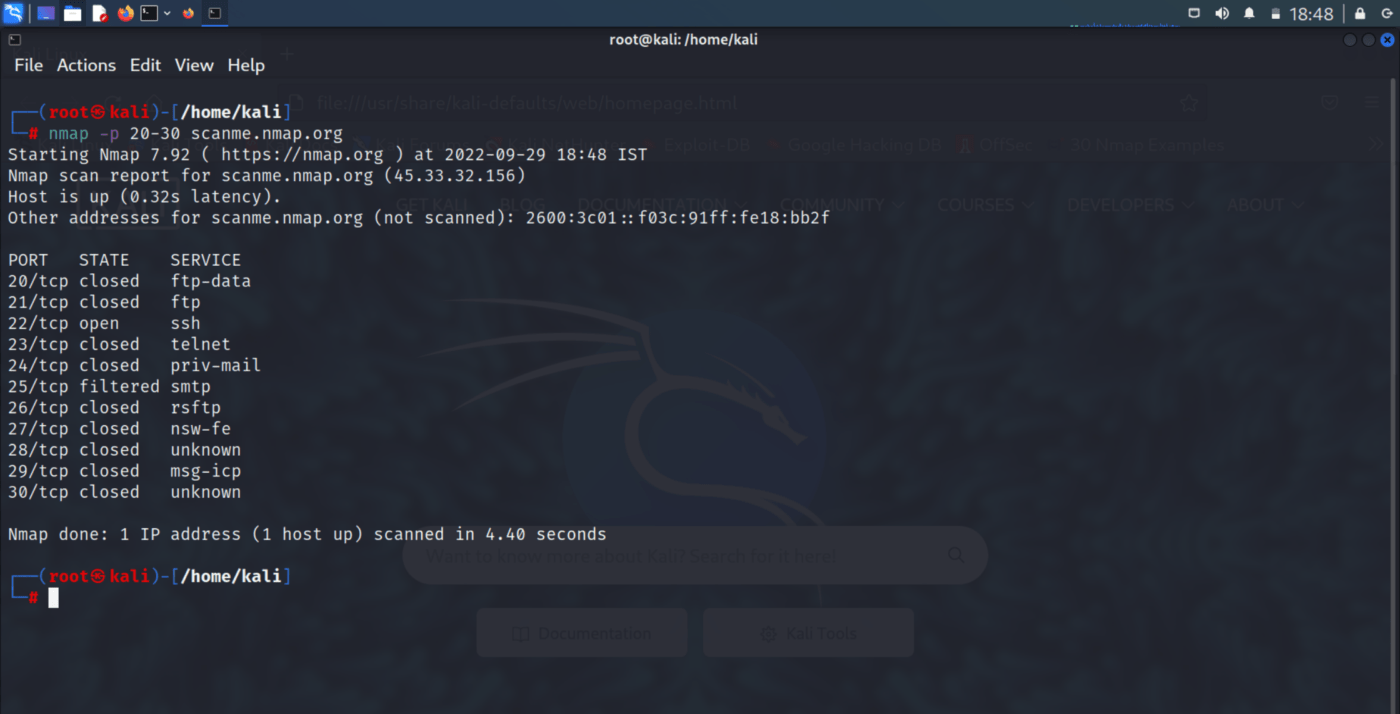Open the workspace pager next to the Kali icon

tap(45, 13)
